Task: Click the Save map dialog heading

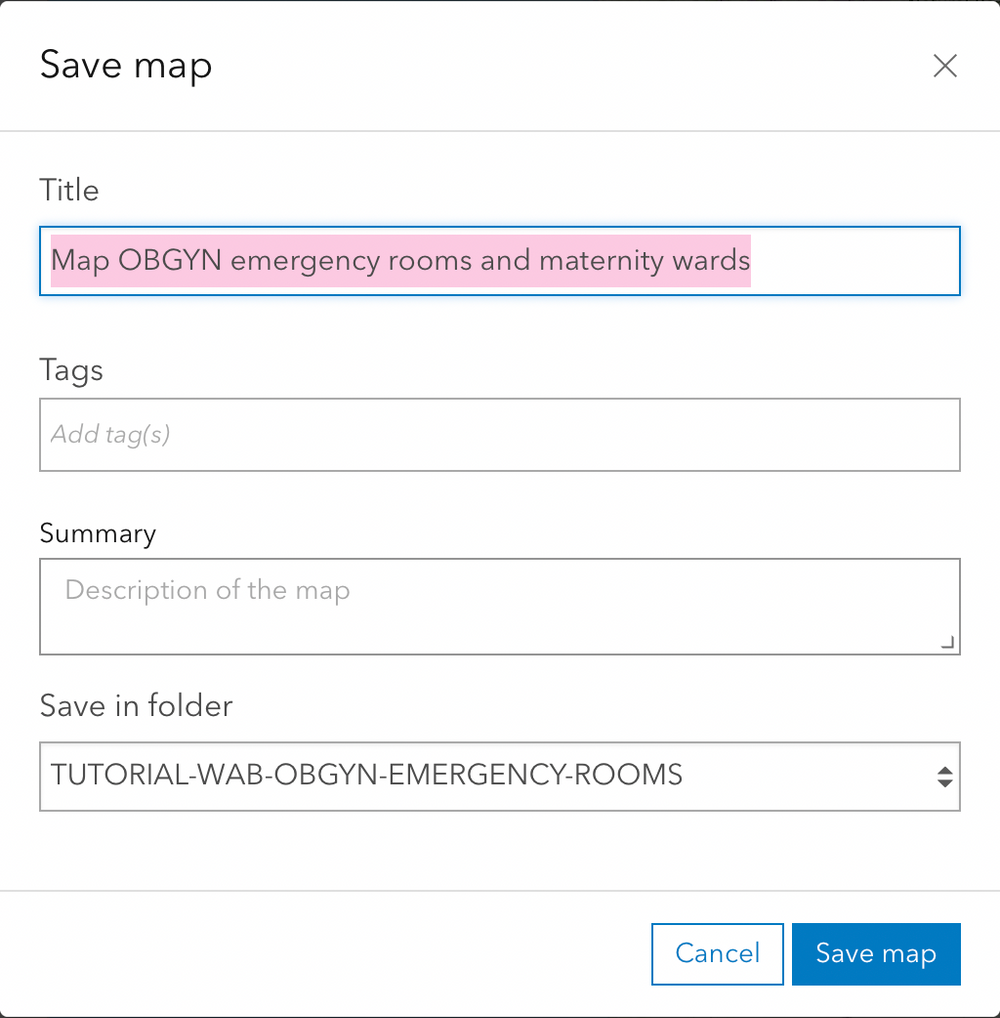Action: click(x=126, y=65)
